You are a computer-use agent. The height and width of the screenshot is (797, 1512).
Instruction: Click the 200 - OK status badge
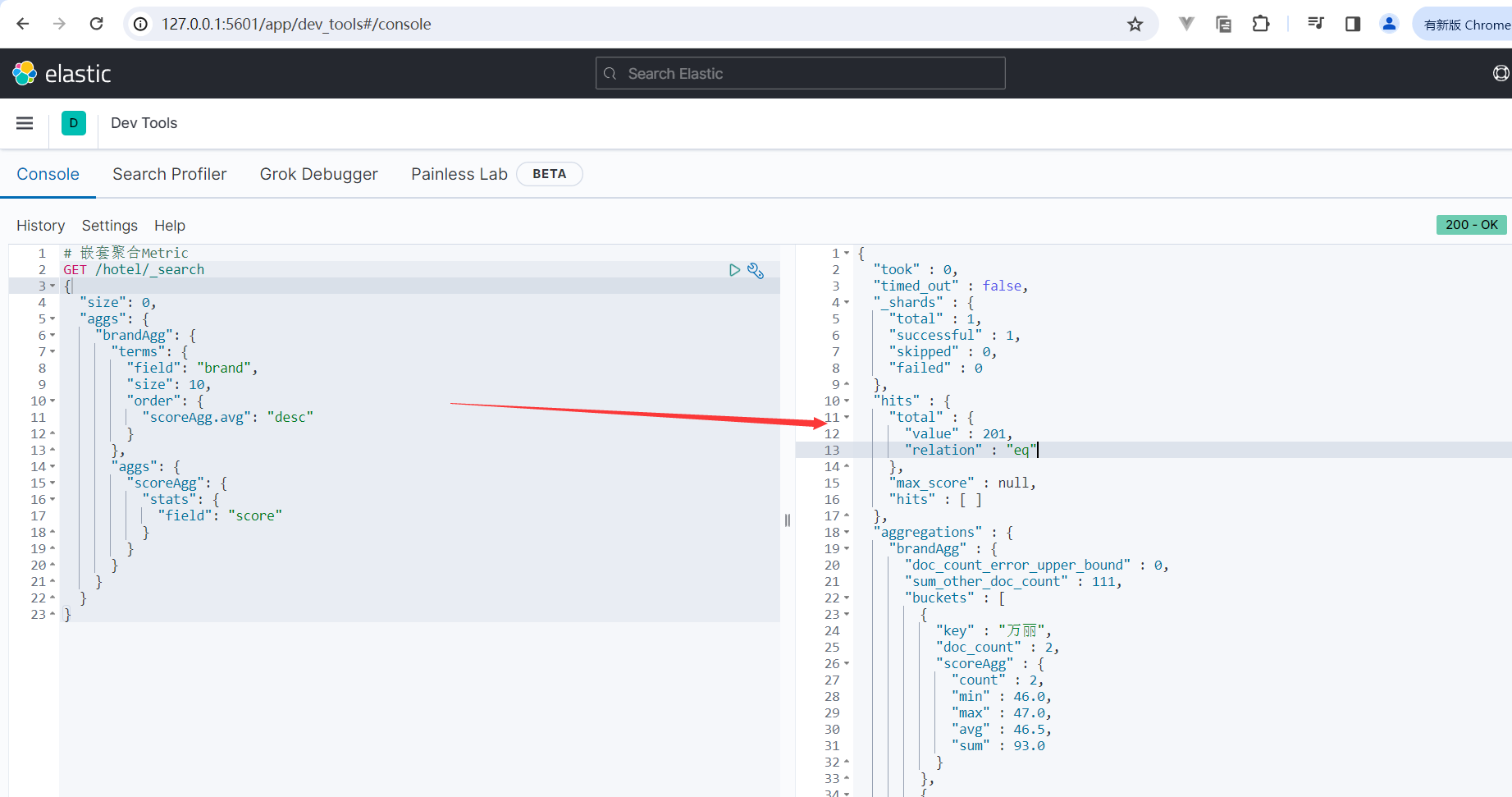coord(1472,225)
